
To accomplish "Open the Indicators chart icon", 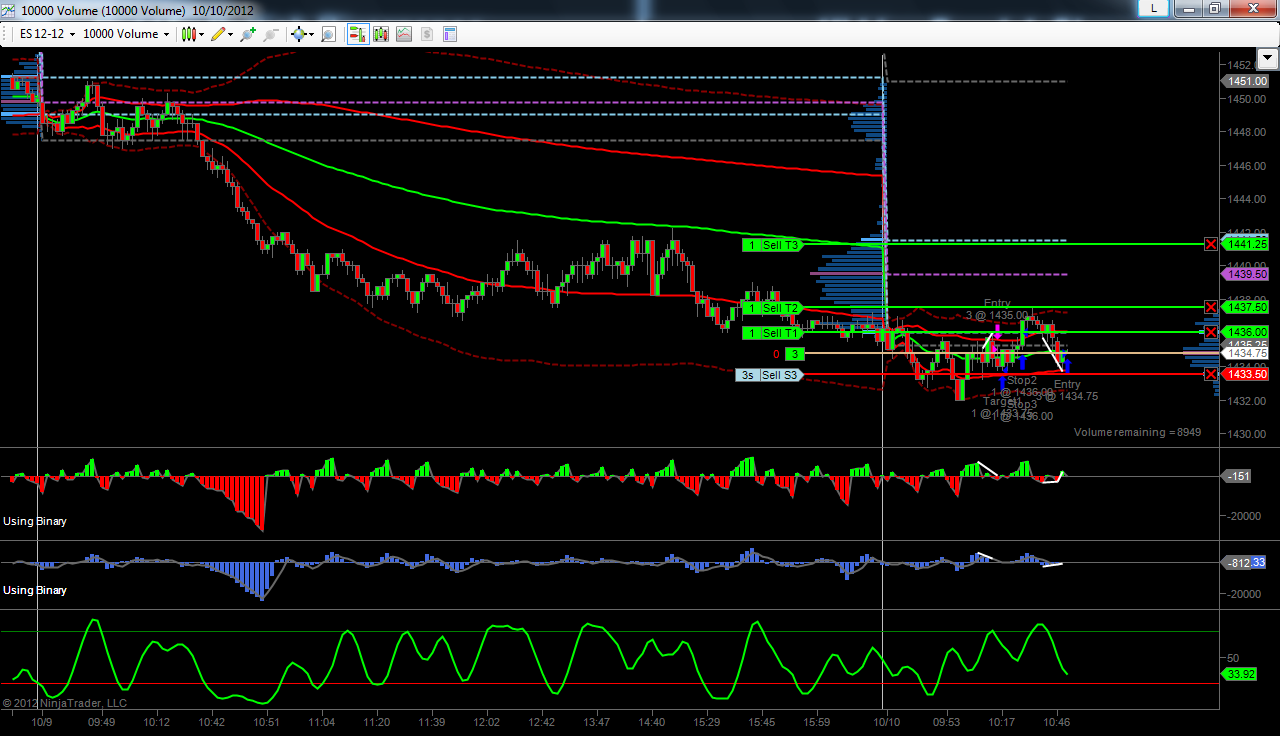I will (404, 34).
